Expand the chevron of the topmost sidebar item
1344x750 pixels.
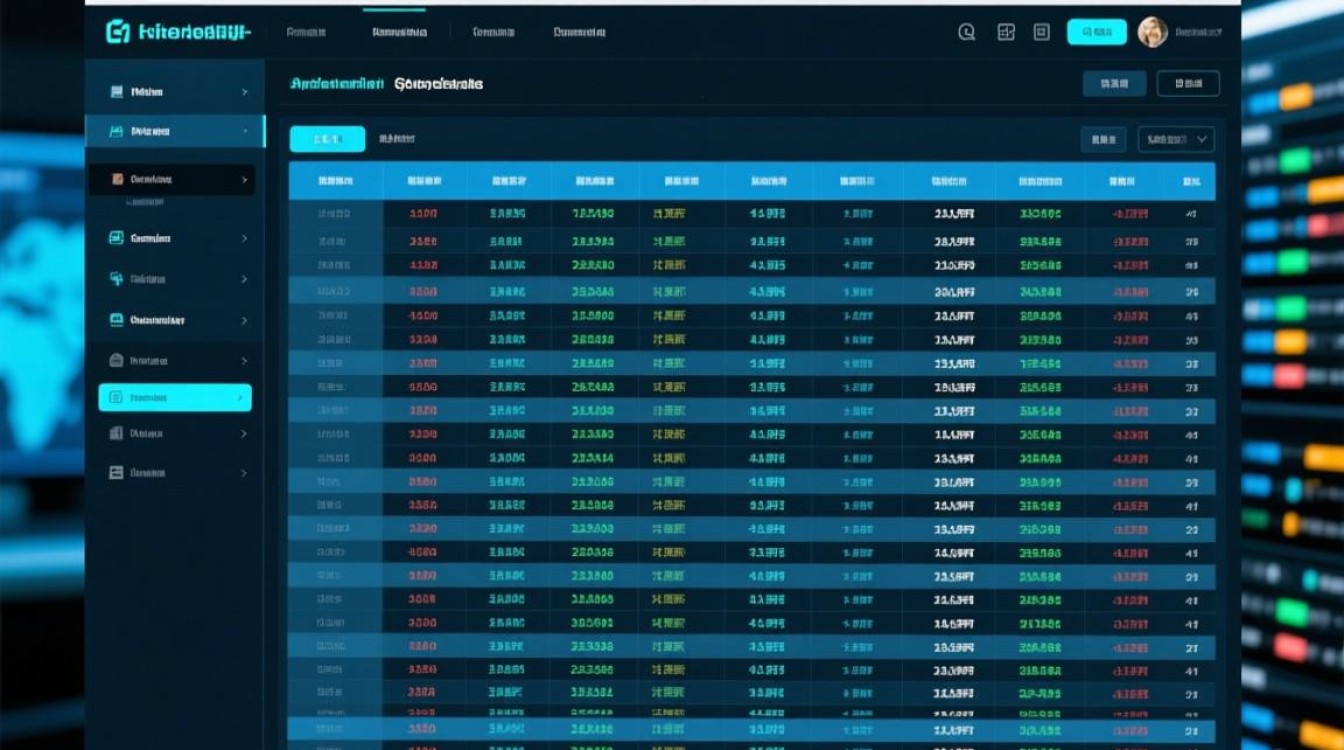click(245, 92)
